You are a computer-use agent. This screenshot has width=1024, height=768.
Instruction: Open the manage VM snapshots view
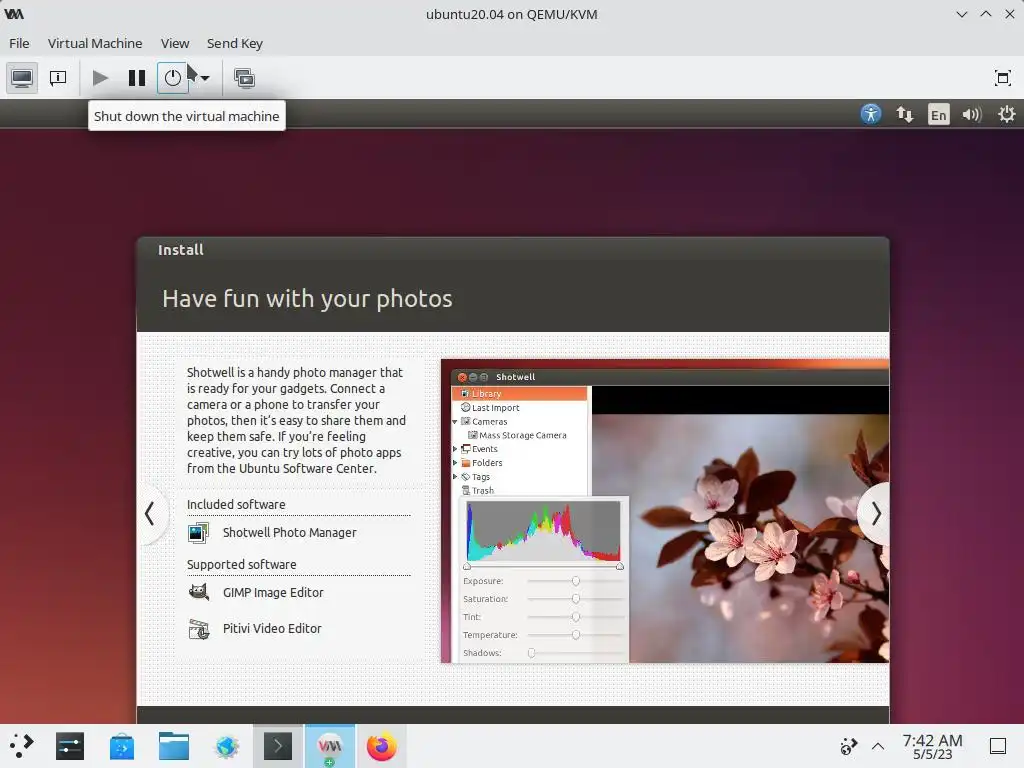click(244, 78)
